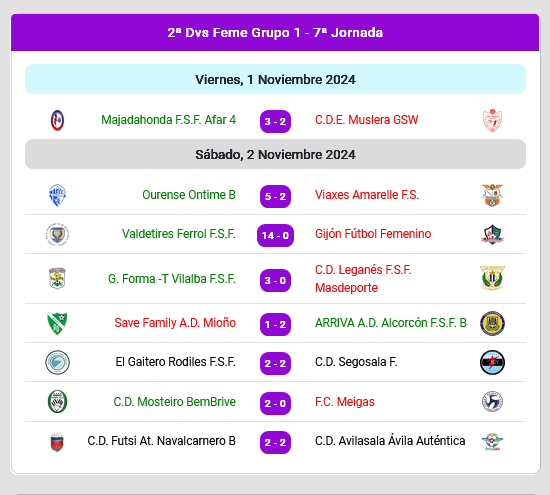
Task: Click the C.D.E. Muslera GSW crest
Action: (x=492, y=120)
